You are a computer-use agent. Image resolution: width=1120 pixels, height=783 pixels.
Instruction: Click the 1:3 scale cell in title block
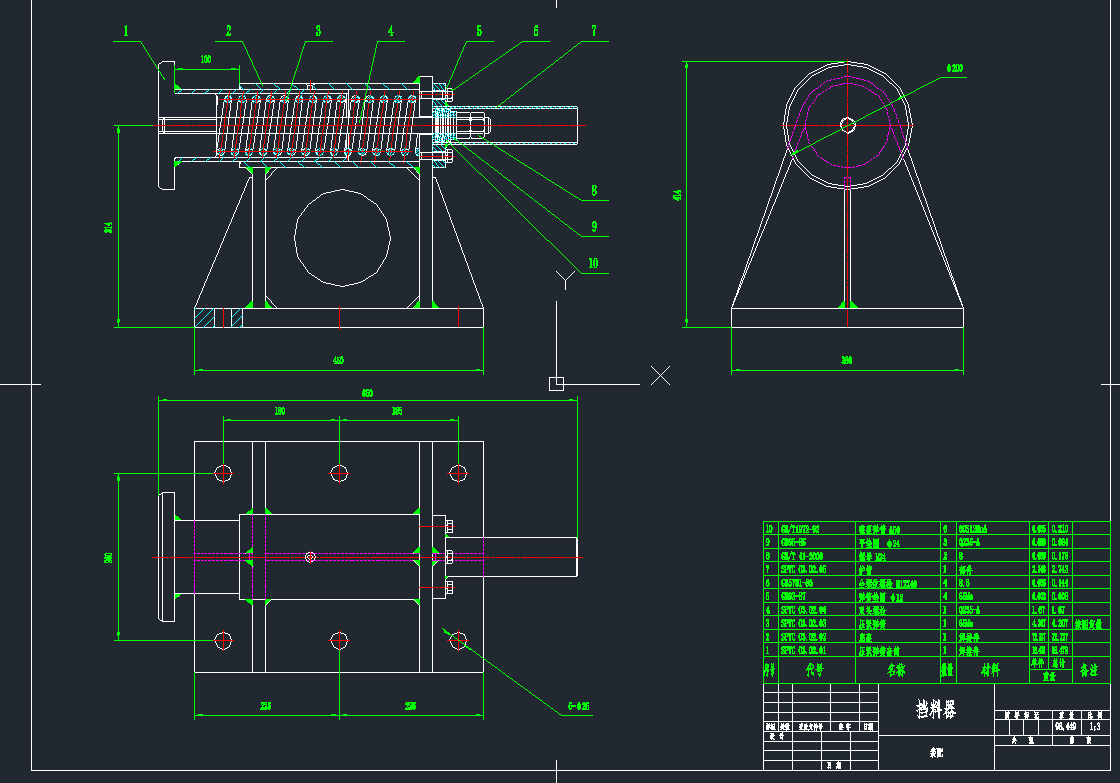(1096, 727)
